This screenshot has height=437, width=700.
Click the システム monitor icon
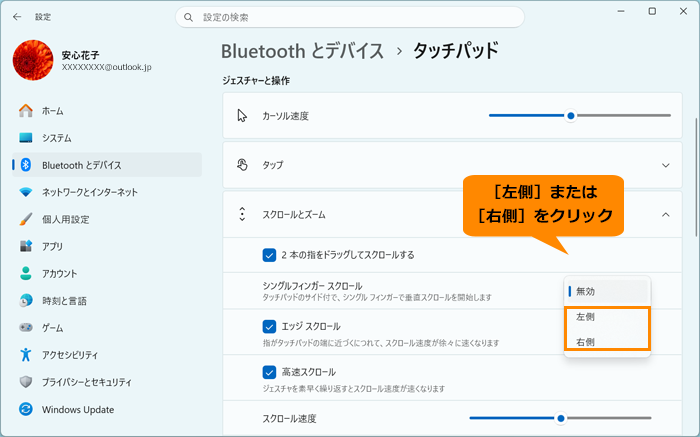[26, 138]
